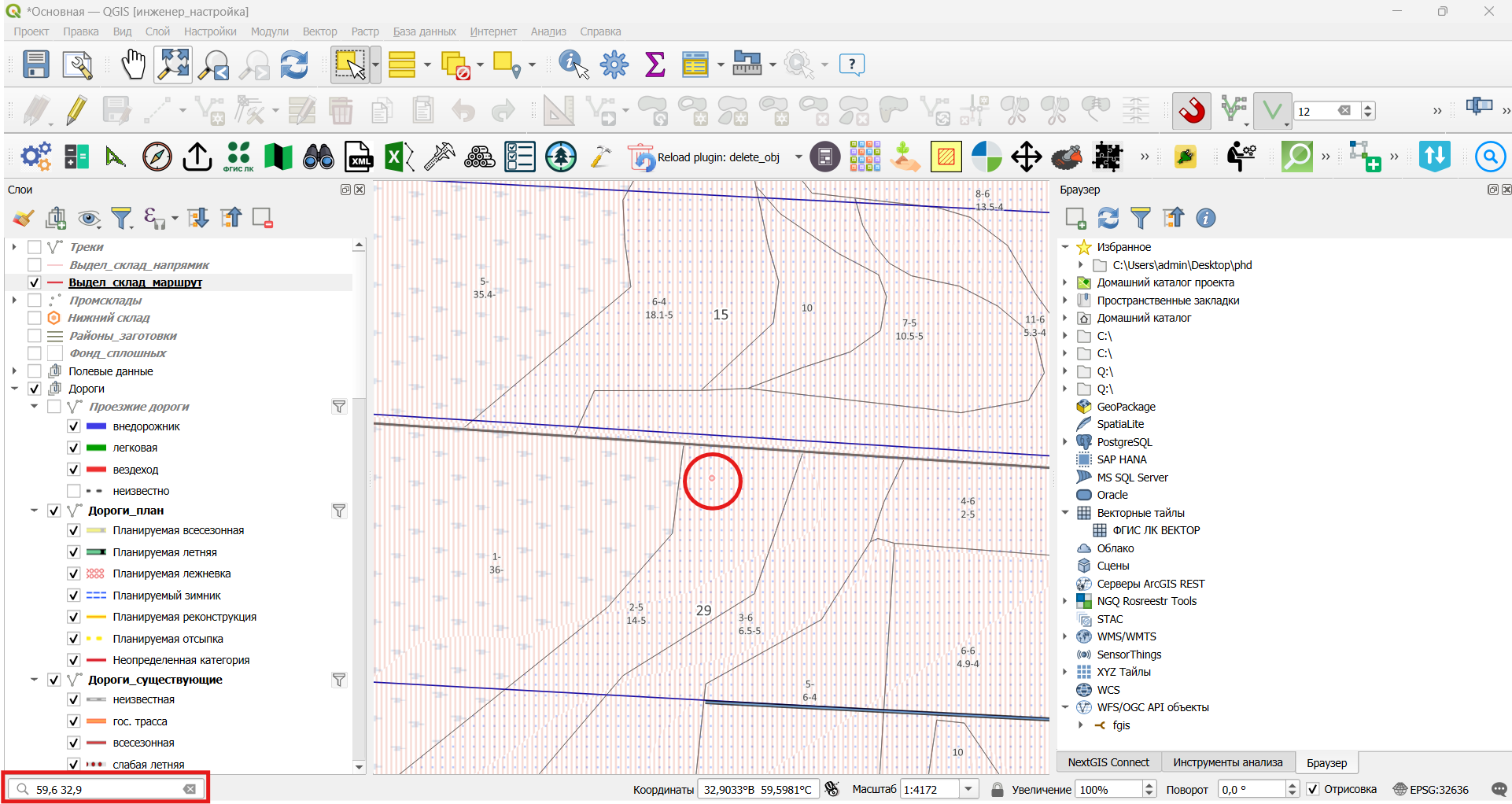Select the Pan Map hand tool
The width and height of the screenshot is (1512, 804).
133,65
